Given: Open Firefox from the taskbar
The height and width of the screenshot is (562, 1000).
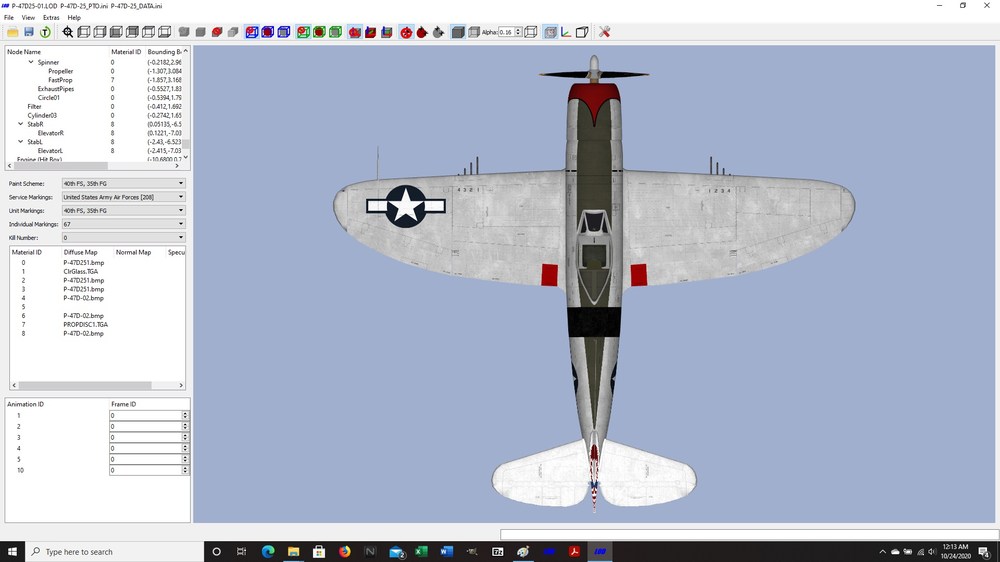Looking at the screenshot, I should (x=344, y=552).
